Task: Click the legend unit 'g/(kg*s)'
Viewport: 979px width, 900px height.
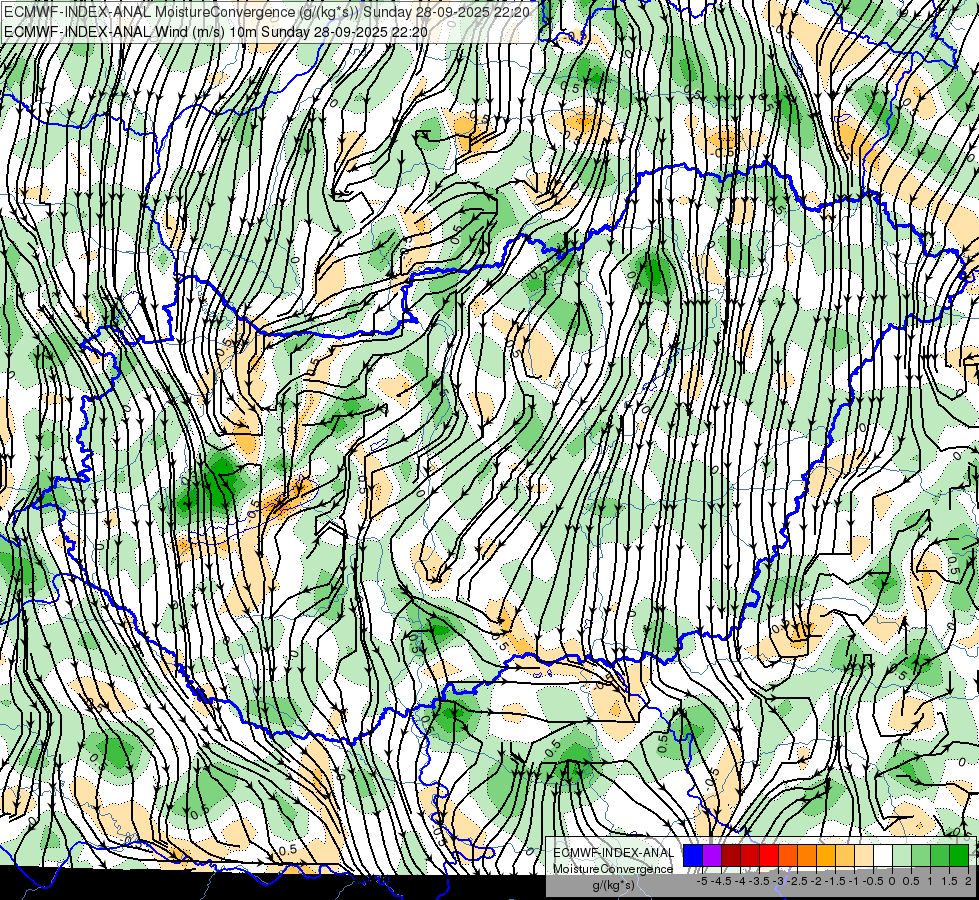Action: coord(613,886)
